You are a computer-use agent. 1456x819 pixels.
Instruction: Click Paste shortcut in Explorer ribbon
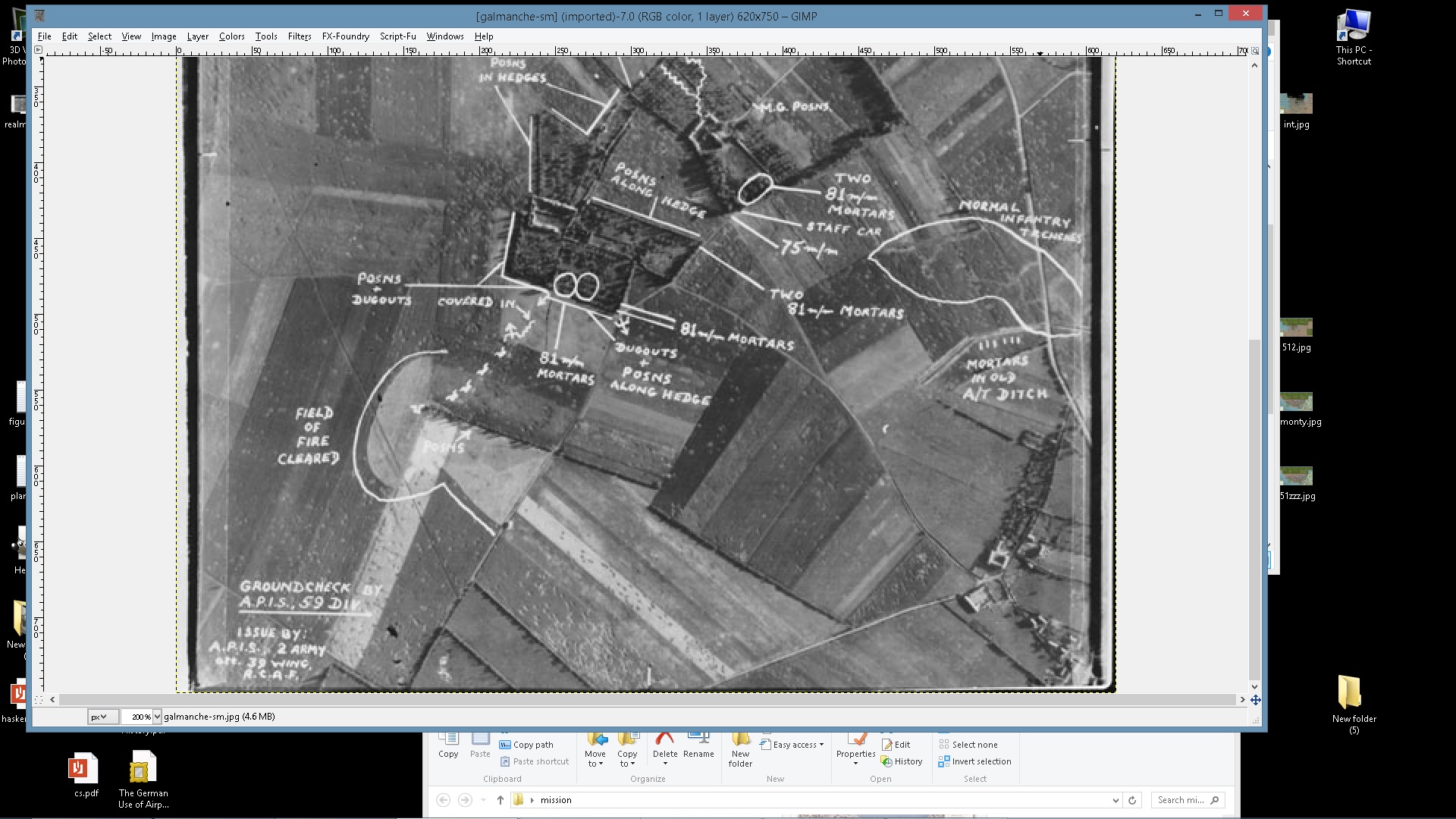(x=534, y=761)
